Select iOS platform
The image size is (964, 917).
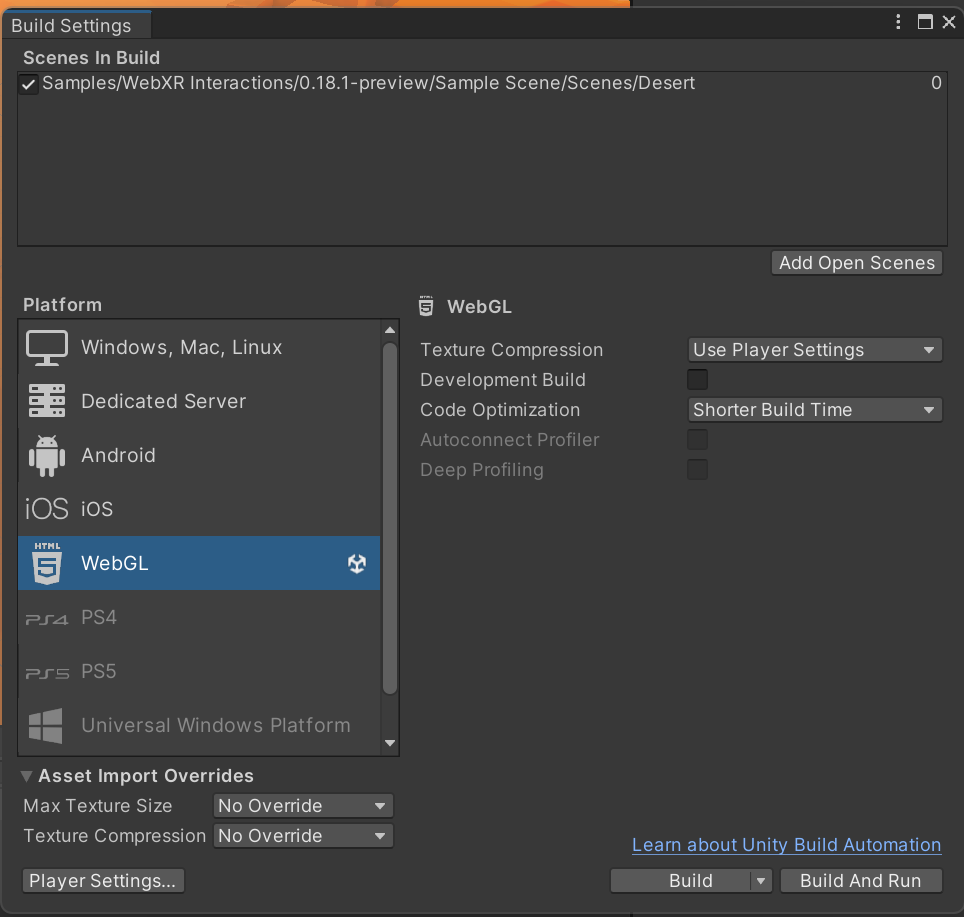click(199, 509)
